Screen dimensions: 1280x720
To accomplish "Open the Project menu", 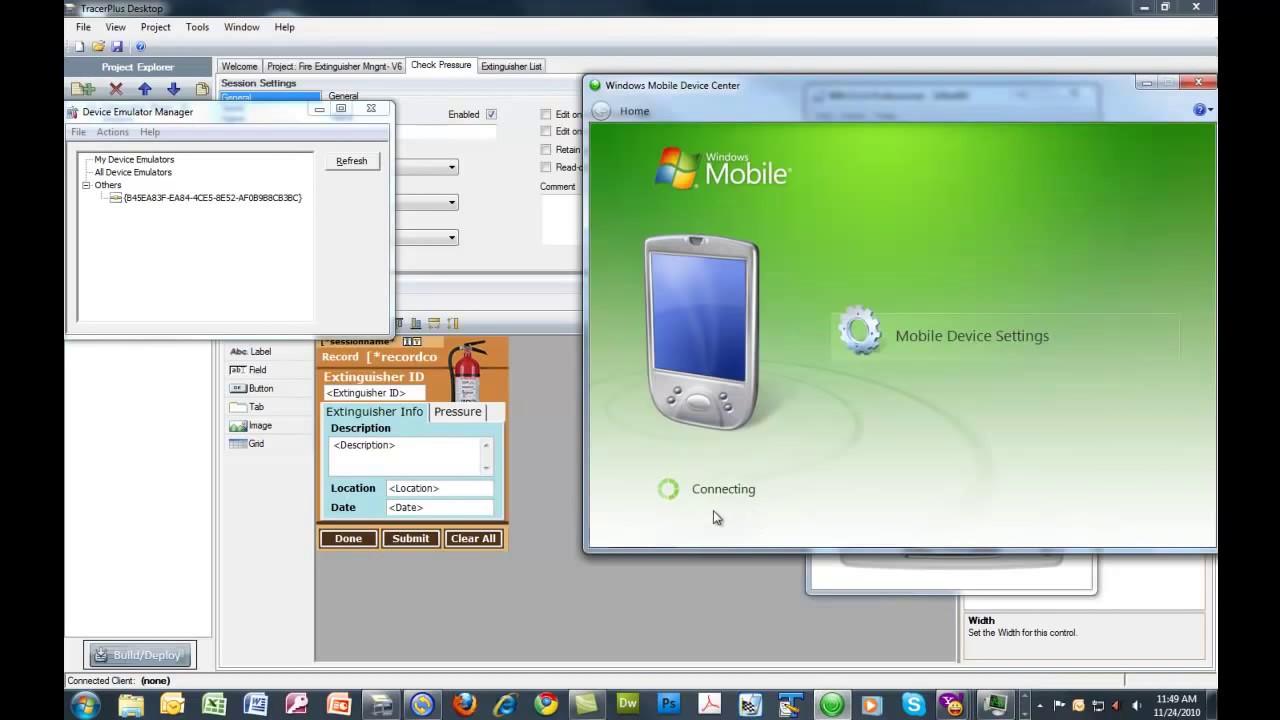I will pos(155,27).
